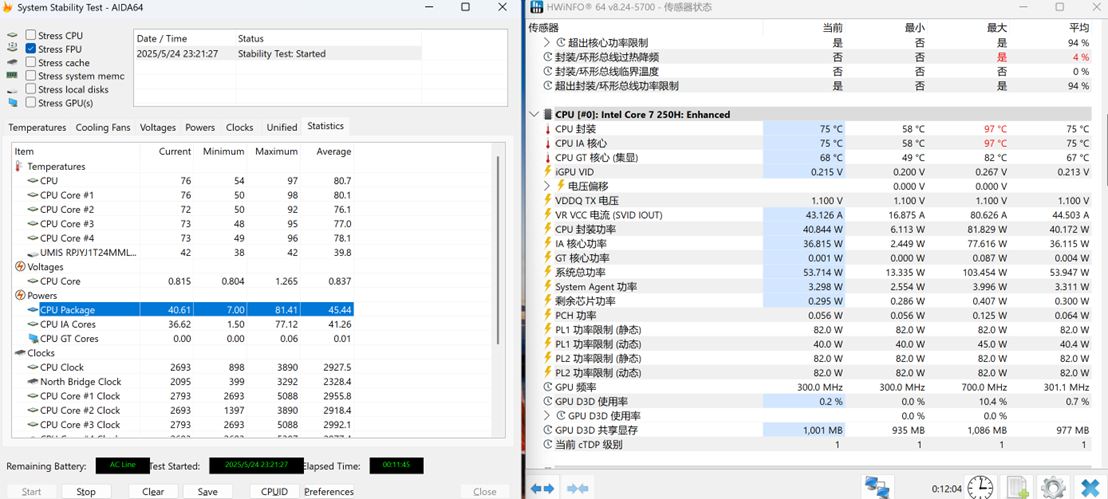Open the Unified tab
Viewport: 1108px width, 499px height.
pos(281,127)
